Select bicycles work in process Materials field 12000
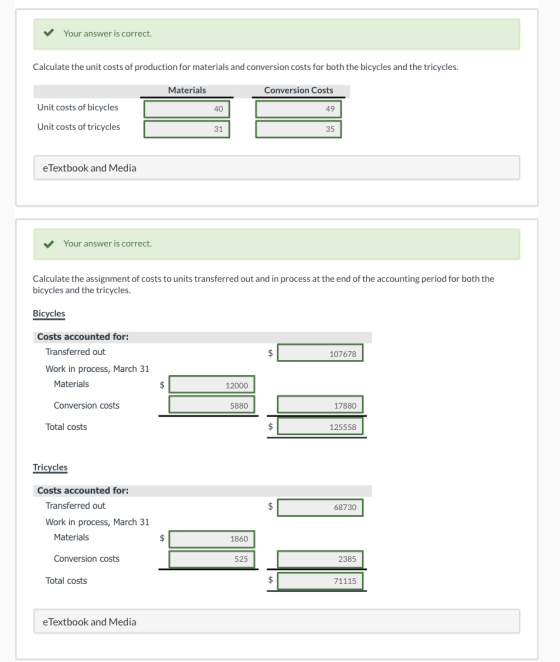Screen dimensions: 560x662 click(x=212, y=385)
